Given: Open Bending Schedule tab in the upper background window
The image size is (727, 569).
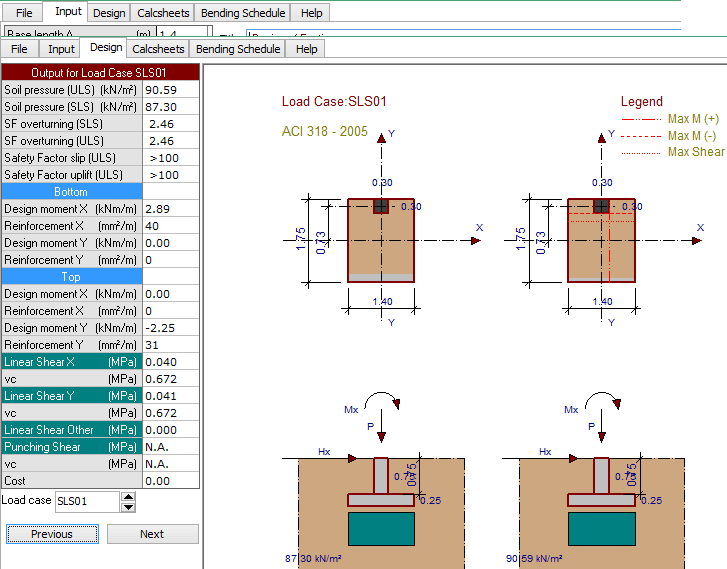Looking at the screenshot, I should coord(243,13).
